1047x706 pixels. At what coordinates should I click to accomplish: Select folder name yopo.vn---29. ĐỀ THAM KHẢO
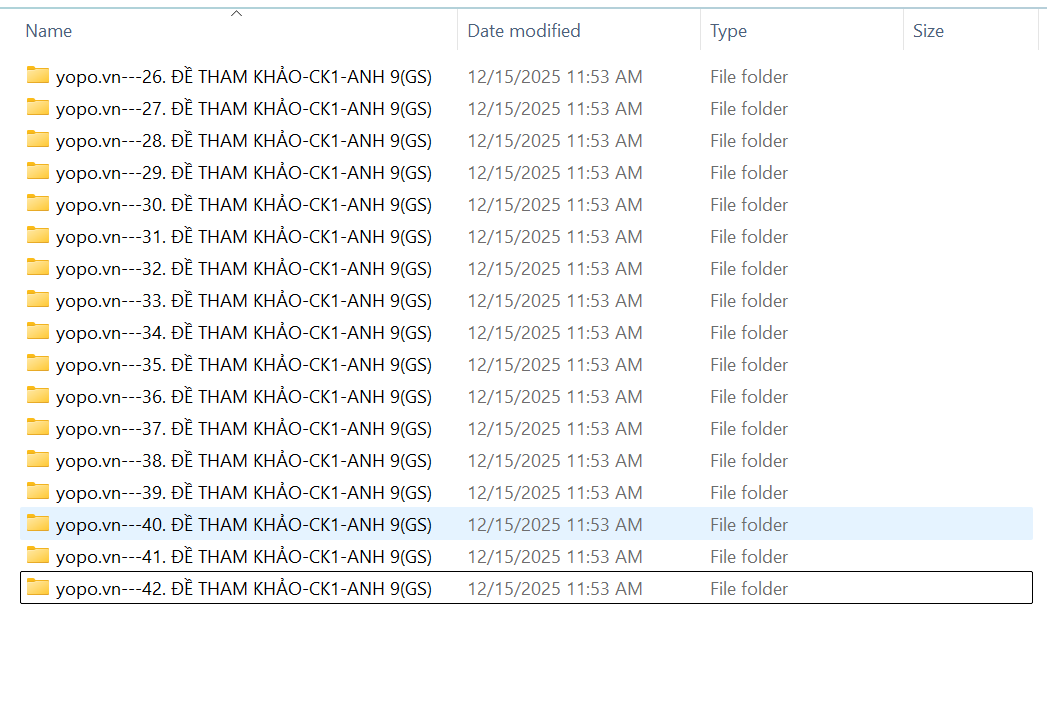pos(244,173)
